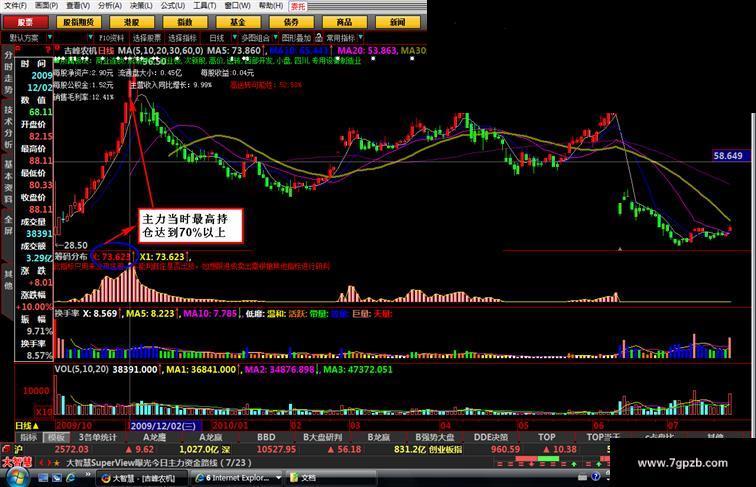Image resolution: width=756 pixels, height=487 pixels.
Task: Click the 2009/12/02(三) date marker
Action: click(163, 426)
